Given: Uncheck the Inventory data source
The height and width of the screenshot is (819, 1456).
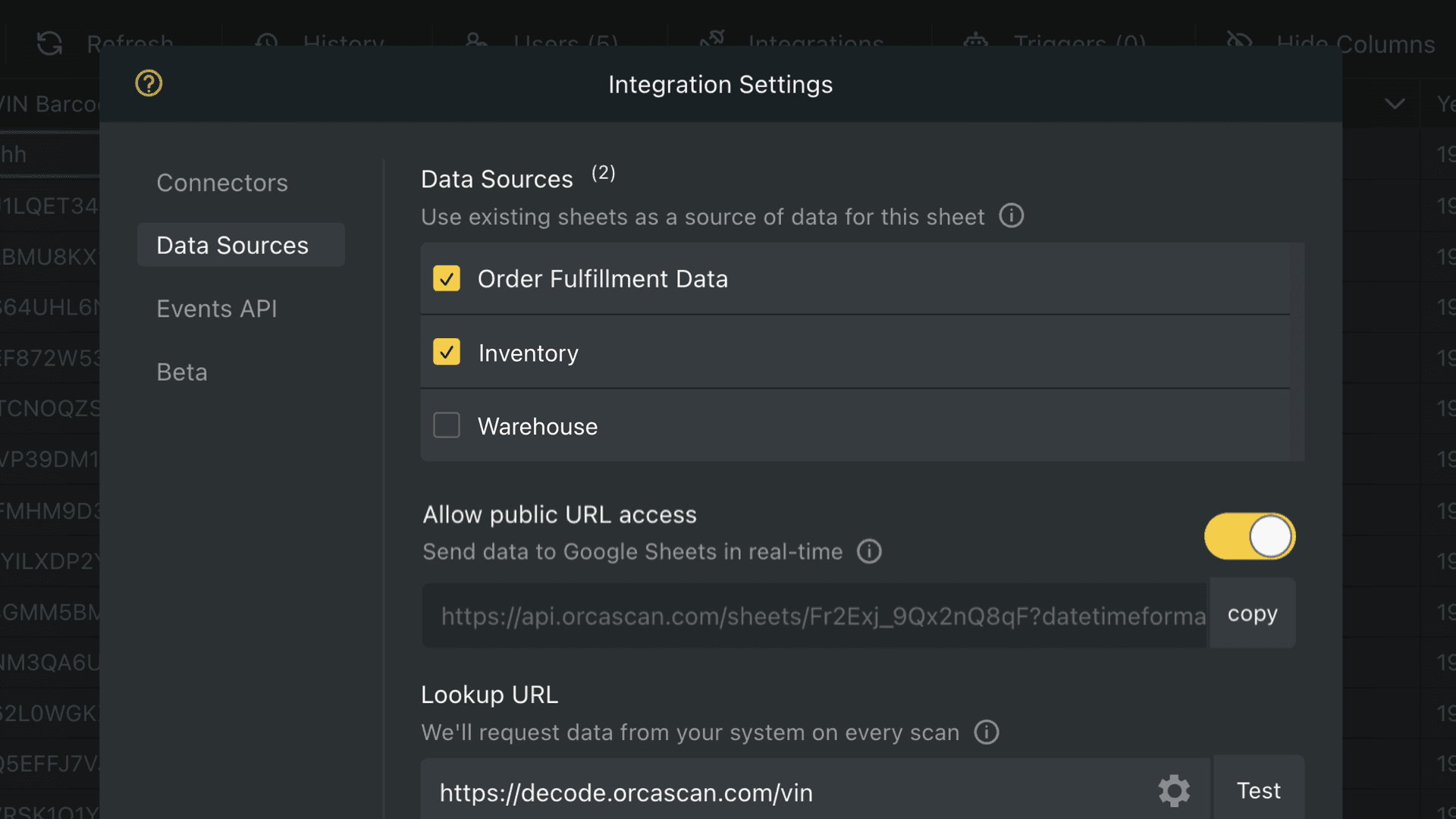Looking at the screenshot, I should pos(447,352).
